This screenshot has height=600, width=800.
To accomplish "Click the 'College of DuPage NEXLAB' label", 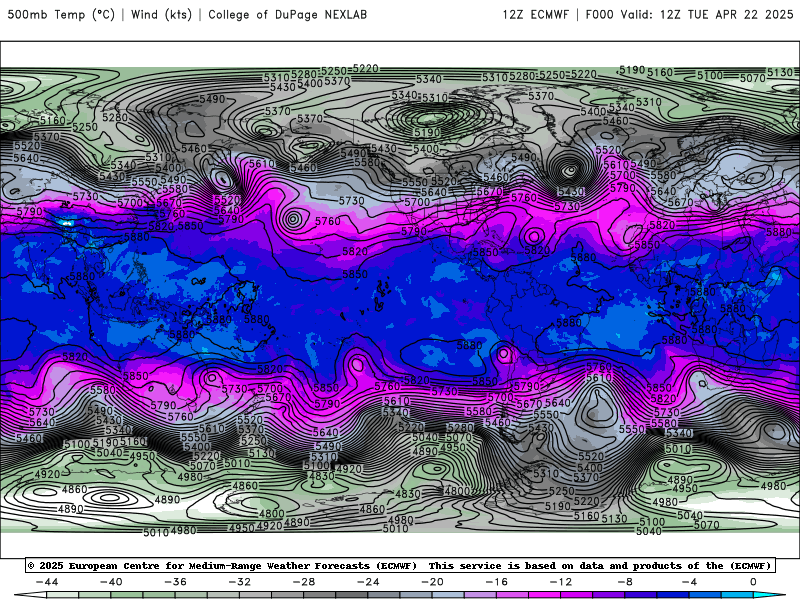I will click(287, 14).
